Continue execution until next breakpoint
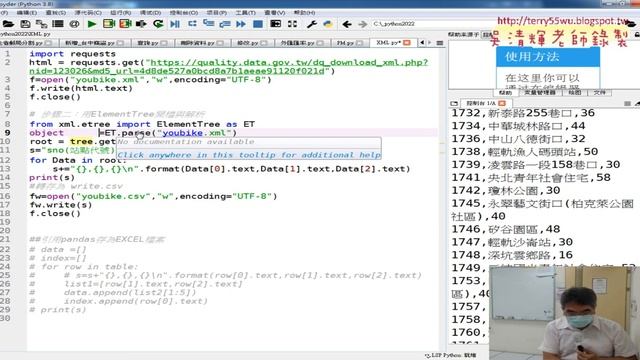The width and height of the screenshot is (640, 360). 241,24
